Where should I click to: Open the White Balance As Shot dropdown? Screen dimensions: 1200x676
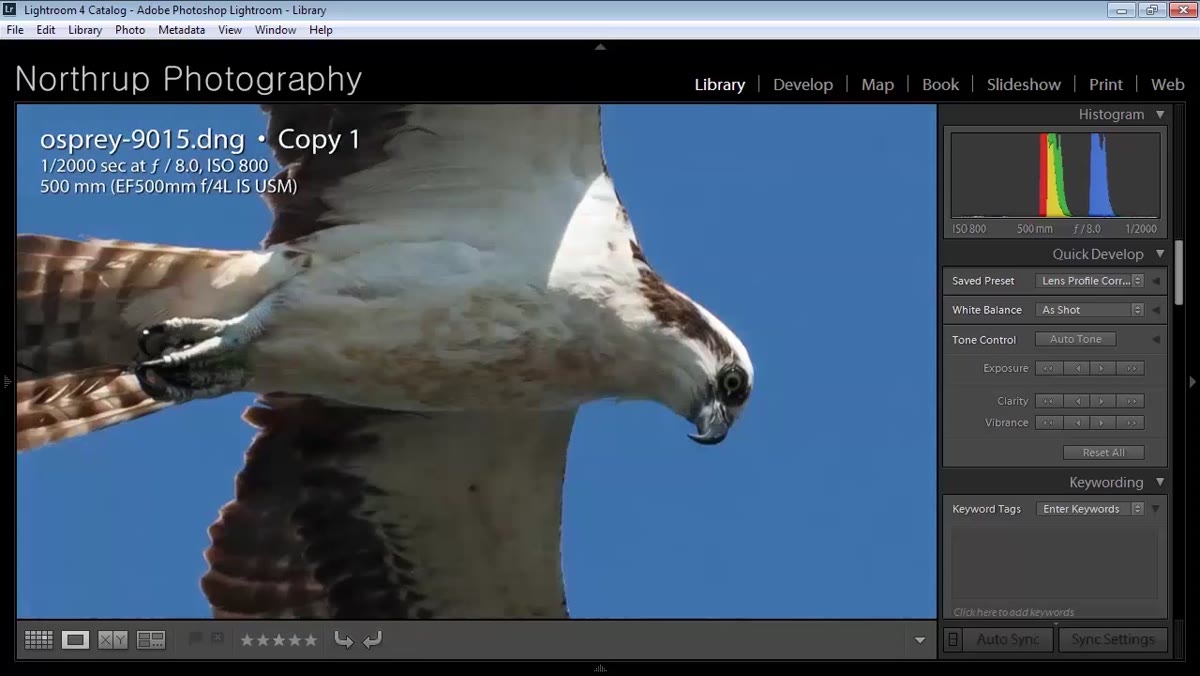pyautogui.click(x=1090, y=310)
